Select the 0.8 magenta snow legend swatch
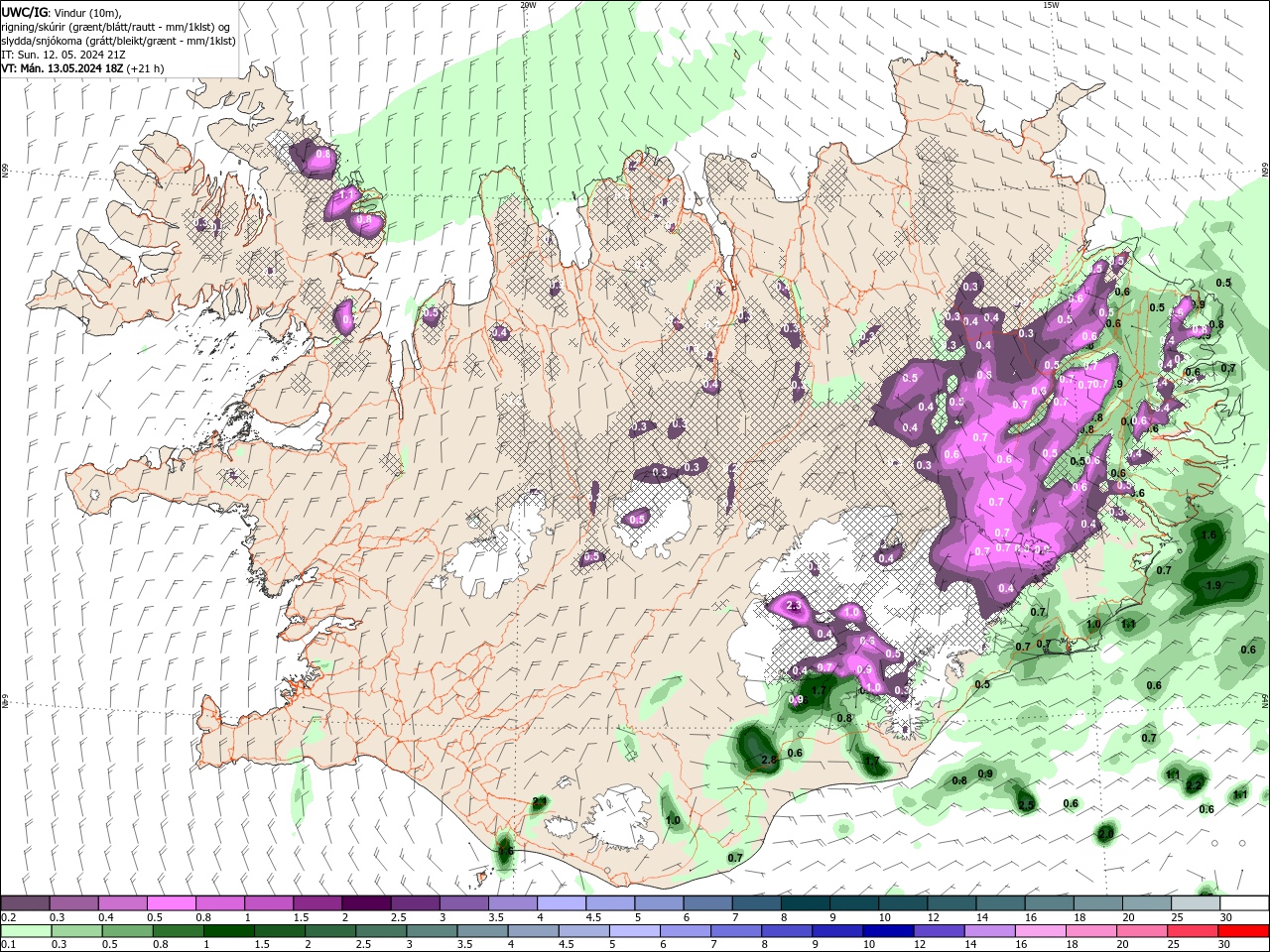The image size is (1270, 952). (x=219, y=902)
